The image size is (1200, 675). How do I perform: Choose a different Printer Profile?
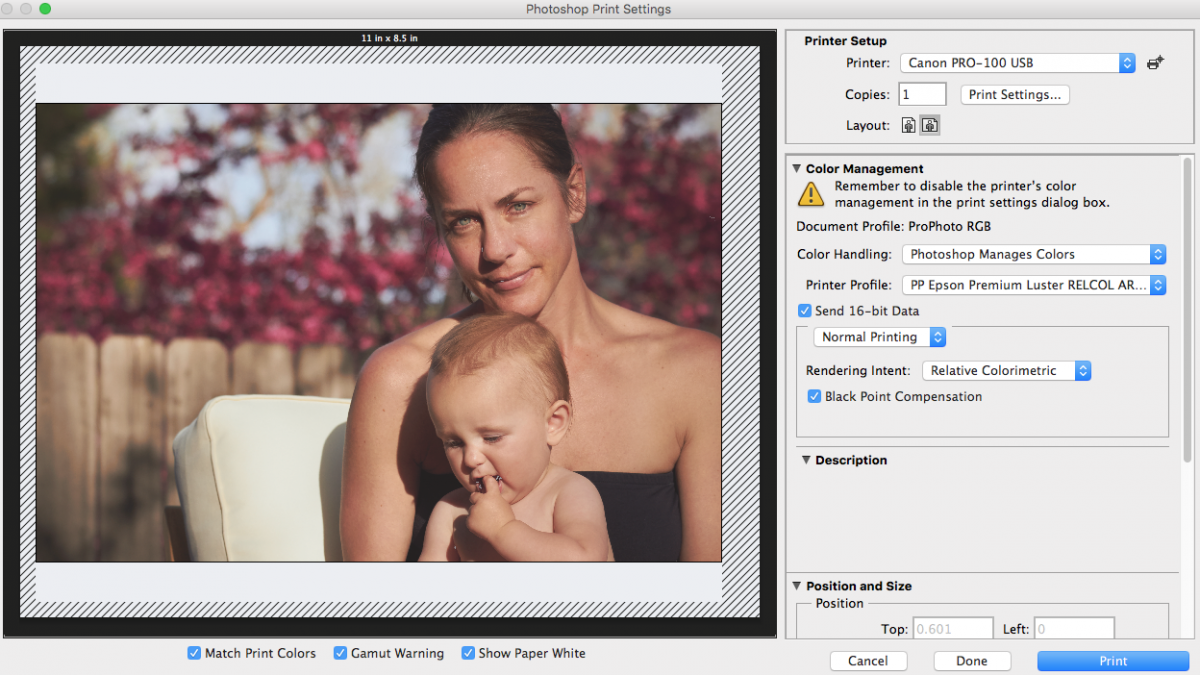pos(1033,286)
